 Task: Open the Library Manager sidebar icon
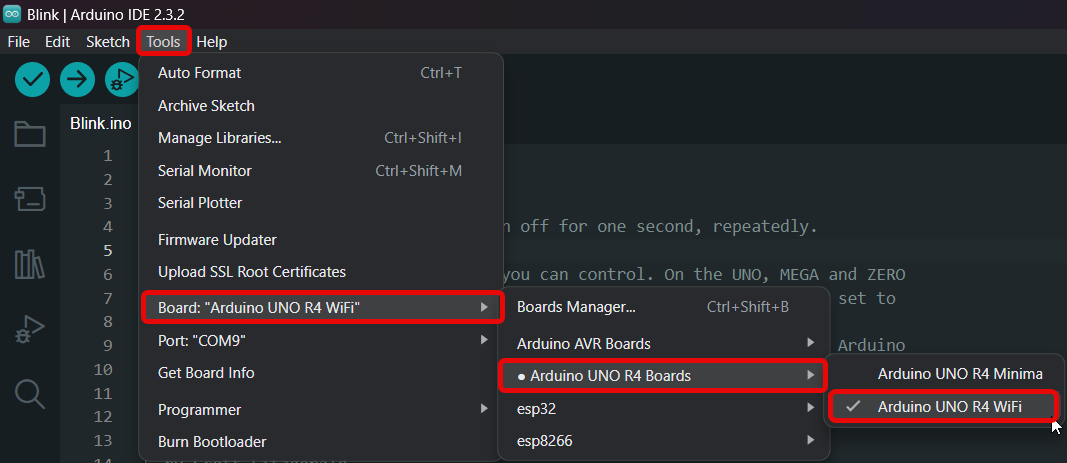[x=30, y=264]
